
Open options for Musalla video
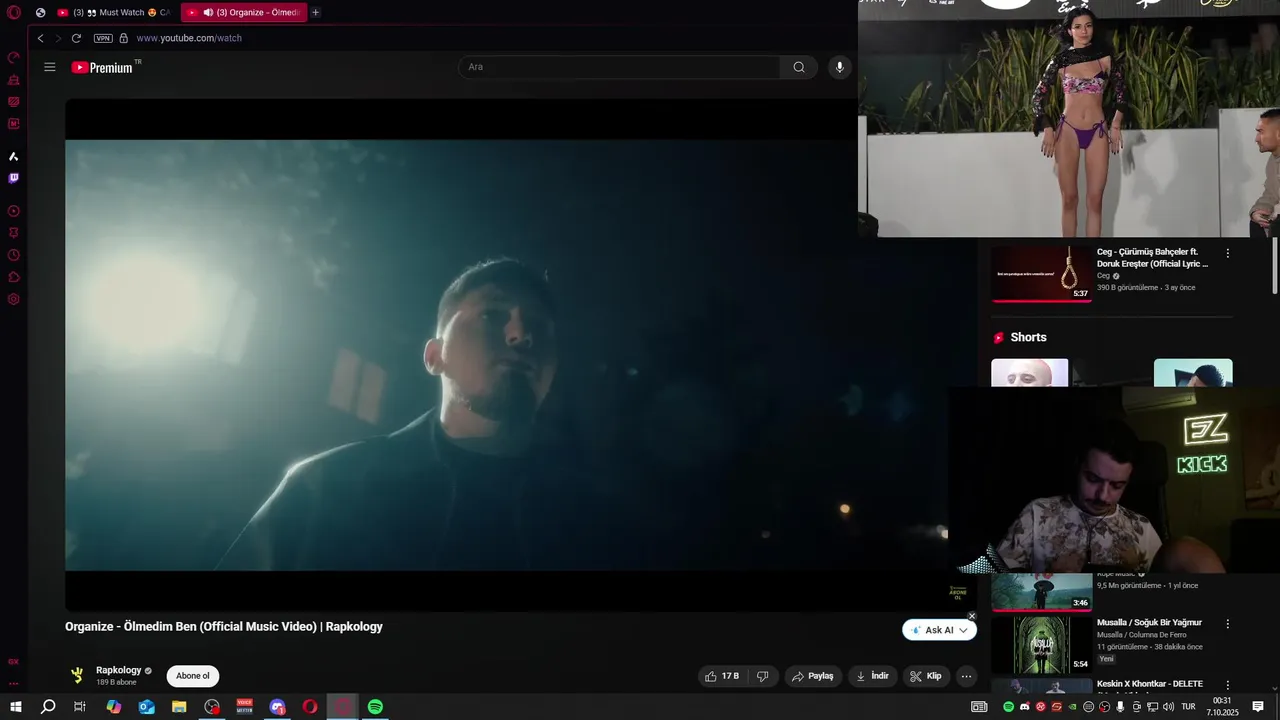point(1228,623)
